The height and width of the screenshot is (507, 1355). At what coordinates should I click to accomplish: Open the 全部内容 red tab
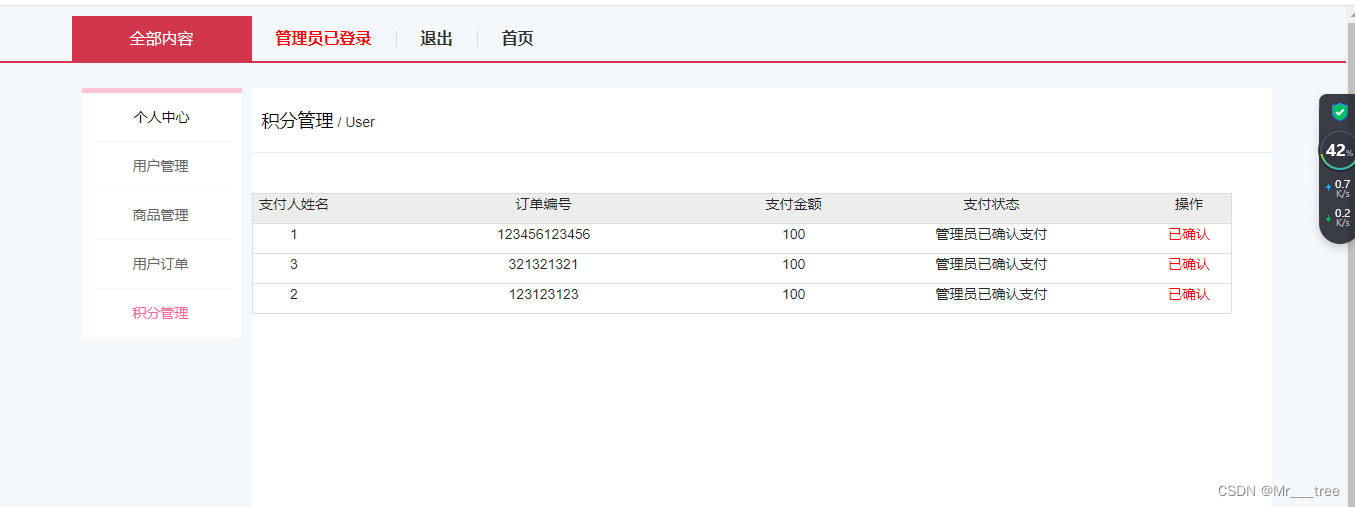[162, 38]
